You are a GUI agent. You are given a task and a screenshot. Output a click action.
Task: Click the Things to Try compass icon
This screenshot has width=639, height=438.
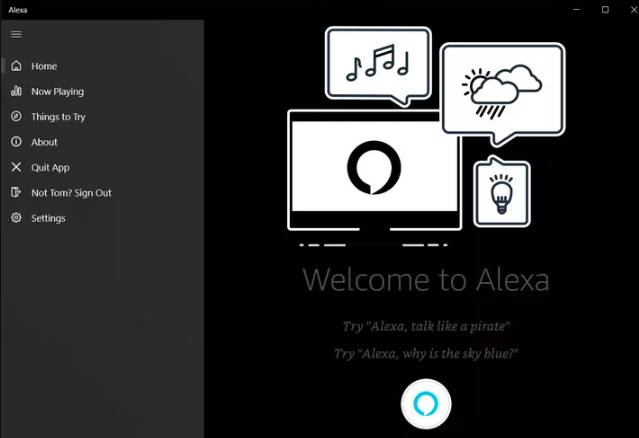16,116
